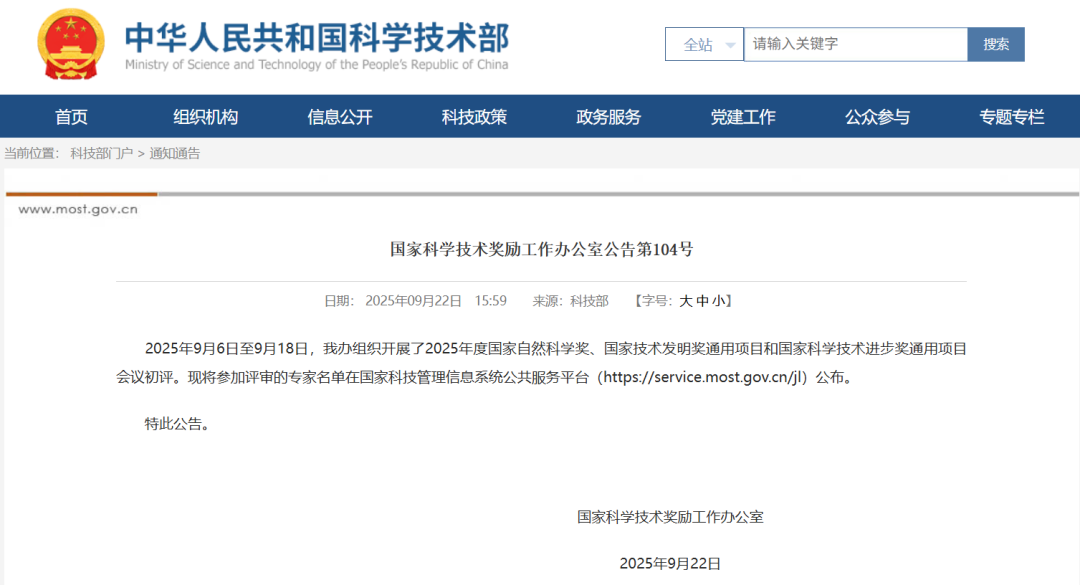
Task: Select 大 to enlarge the font size
Action: click(685, 300)
